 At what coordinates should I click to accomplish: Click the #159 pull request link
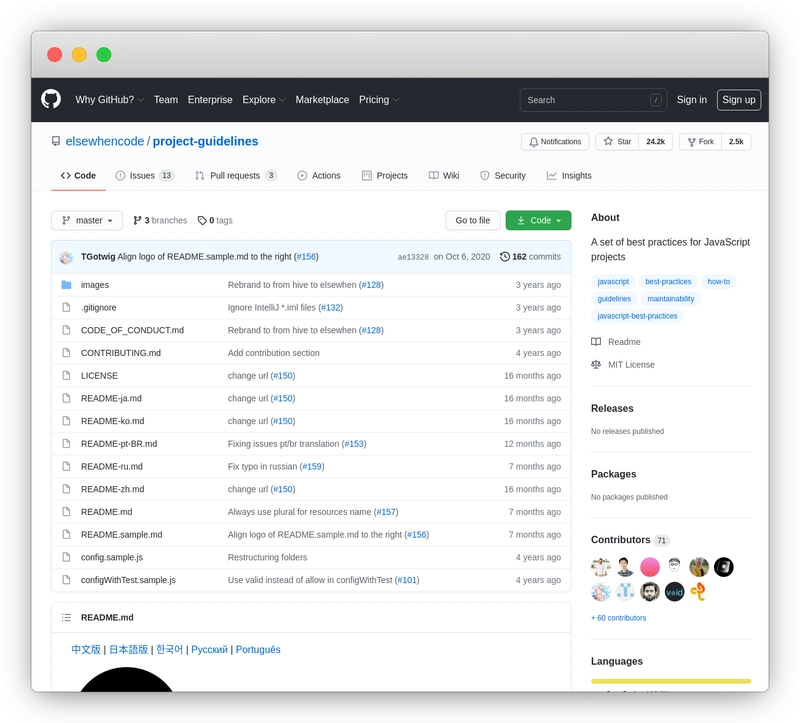coord(312,466)
